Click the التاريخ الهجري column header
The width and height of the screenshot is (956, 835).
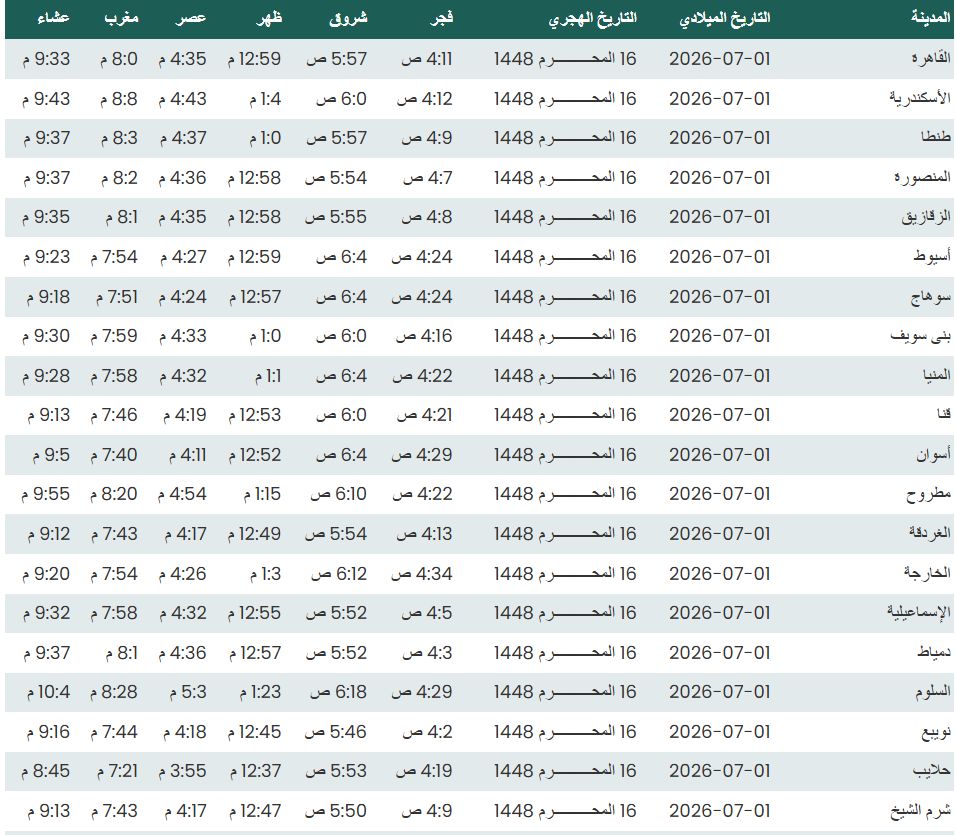coord(593,18)
